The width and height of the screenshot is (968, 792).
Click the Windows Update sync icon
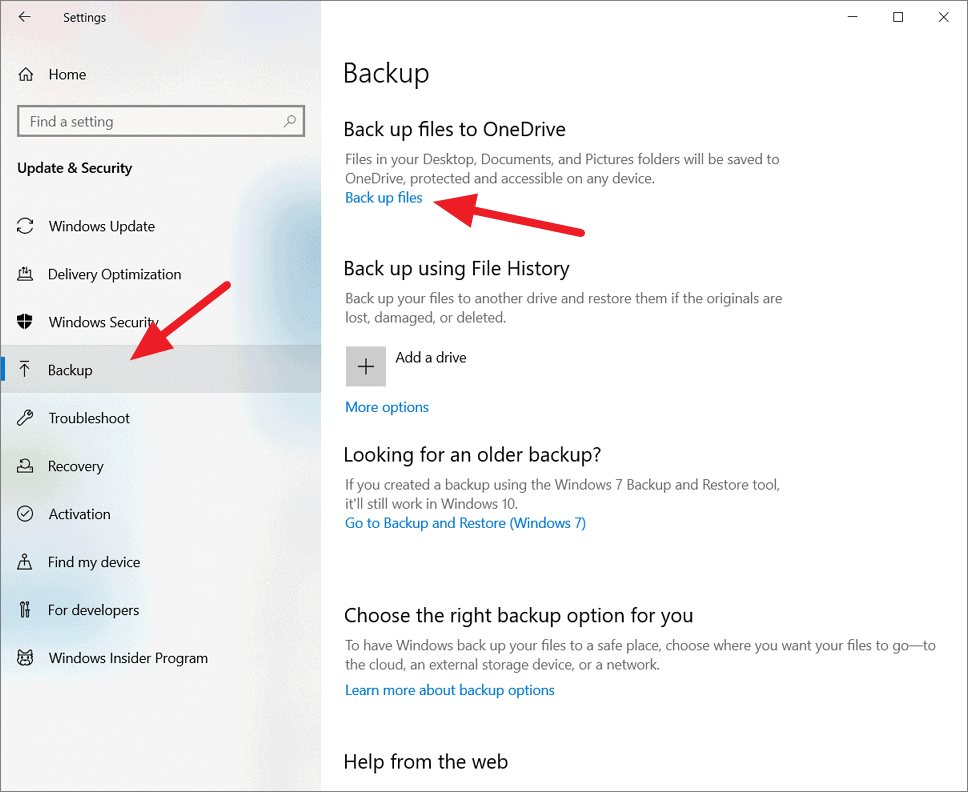pos(25,226)
